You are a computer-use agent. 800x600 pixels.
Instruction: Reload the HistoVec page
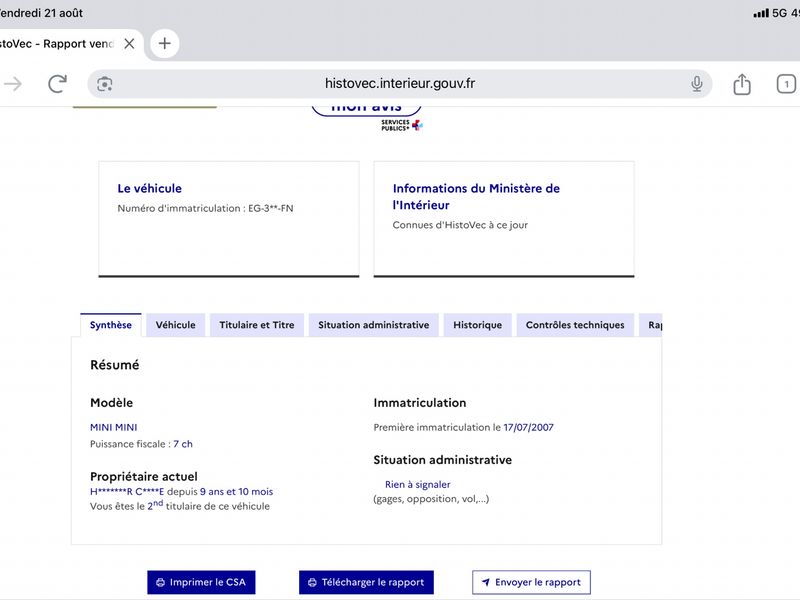pyautogui.click(x=57, y=84)
